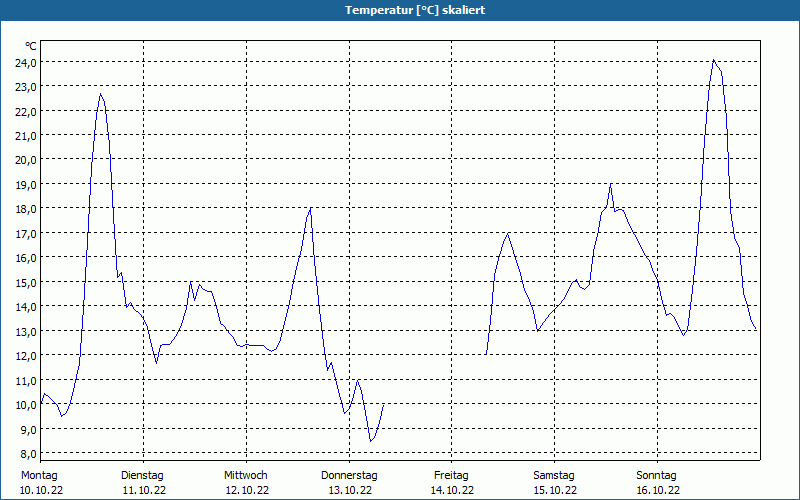The image size is (800, 500).
Task: Click the date 16.10.22
Action: (x=658, y=491)
